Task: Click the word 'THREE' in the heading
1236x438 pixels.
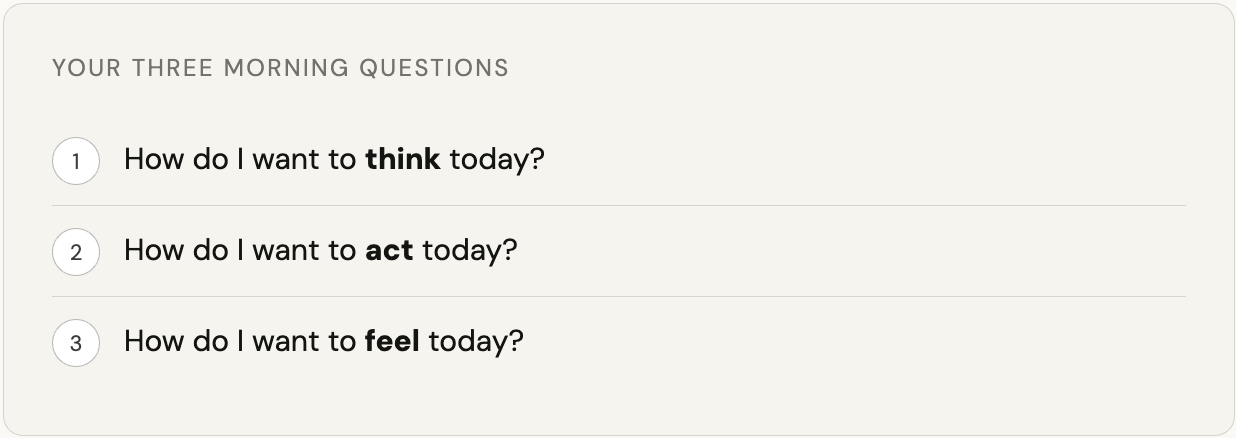Action: click(172, 68)
